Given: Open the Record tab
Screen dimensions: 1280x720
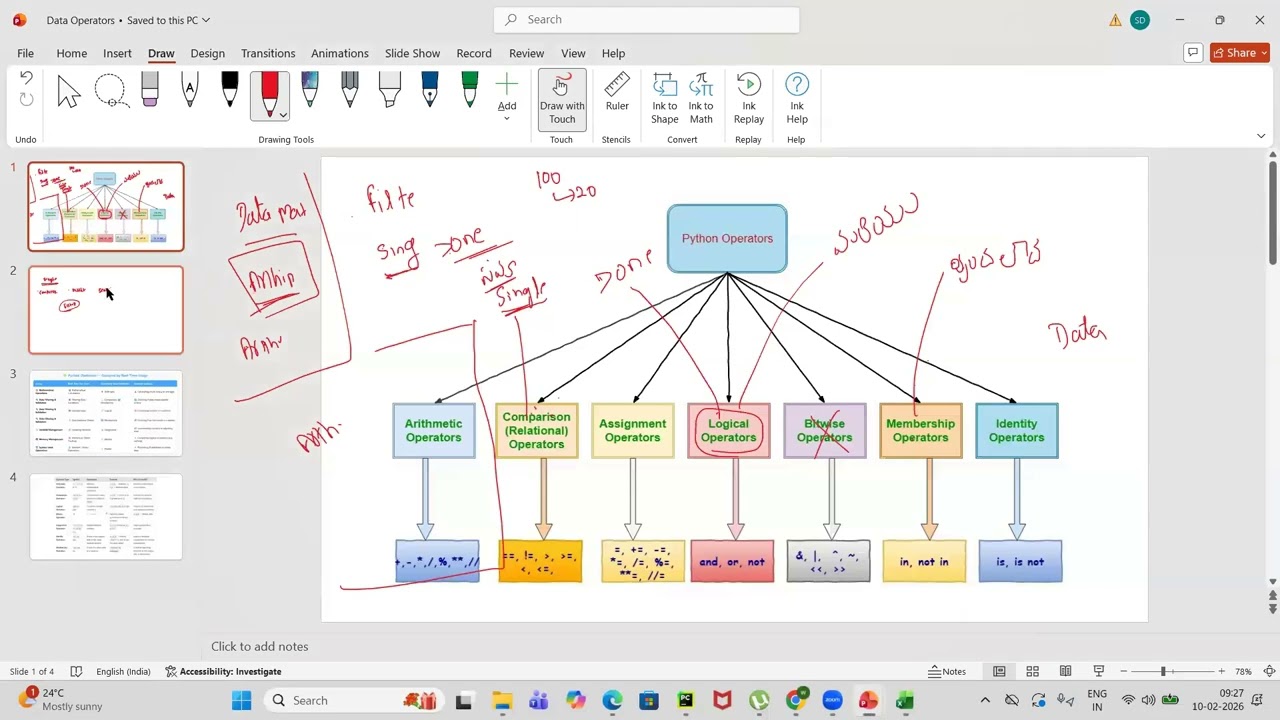Looking at the screenshot, I should (474, 53).
